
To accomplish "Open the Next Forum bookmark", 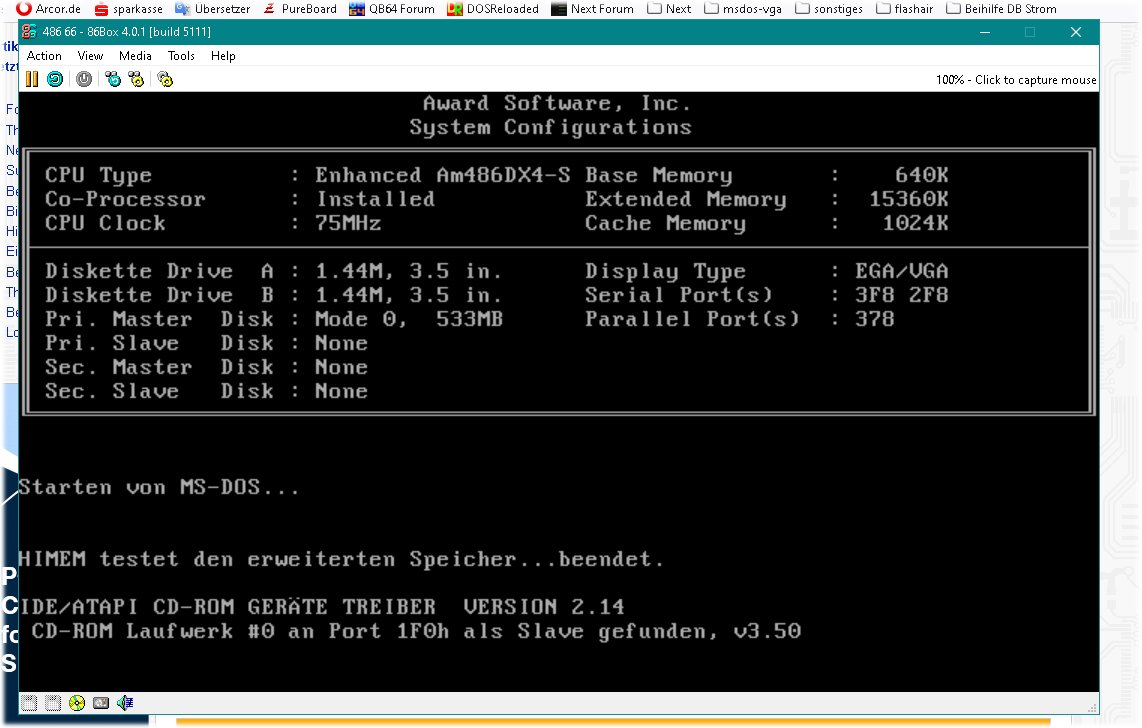I will (x=592, y=9).
